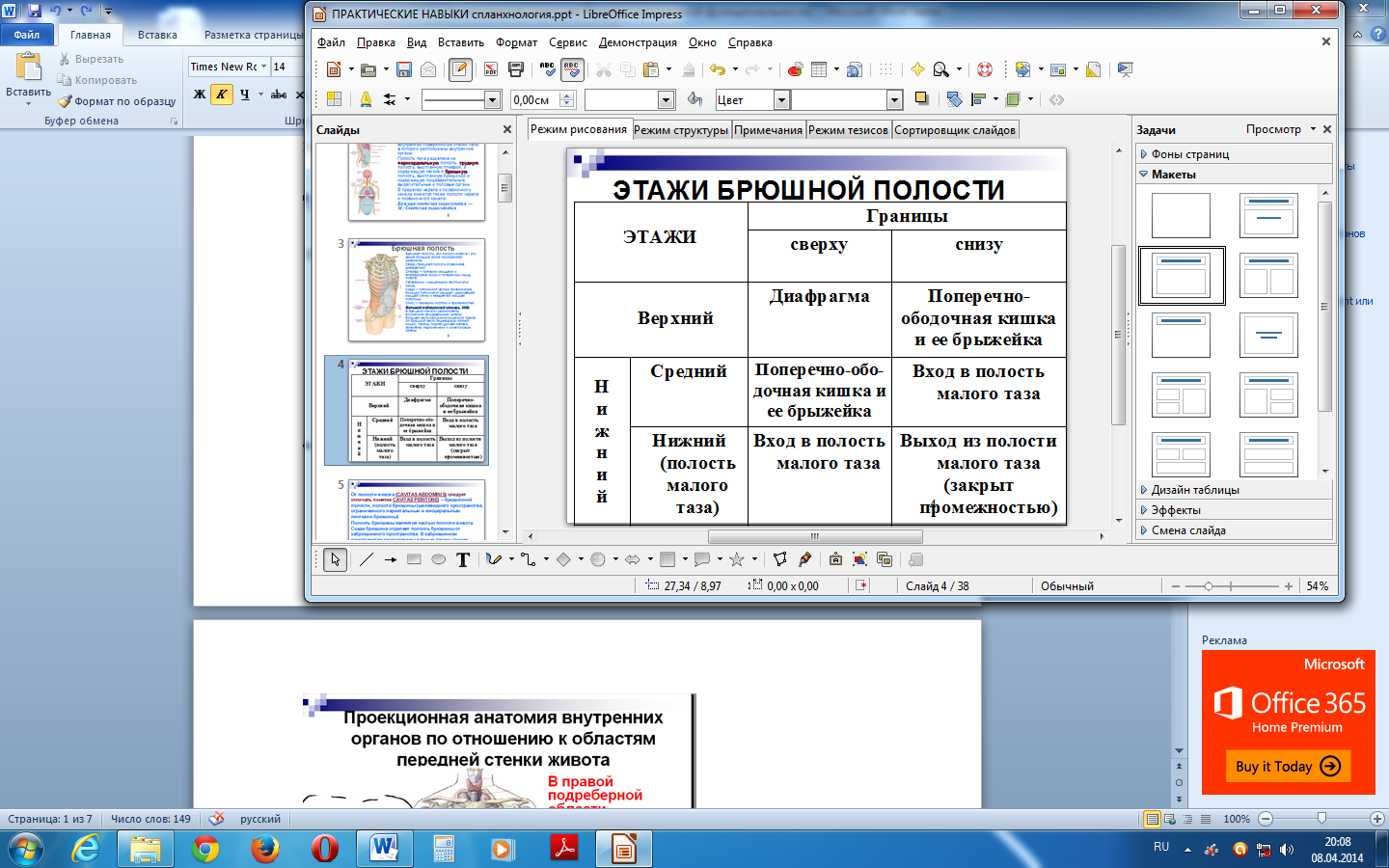The width and height of the screenshot is (1389, 868).
Task: Run spelling check (ABC icon)
Action: (x=547, y=69)
